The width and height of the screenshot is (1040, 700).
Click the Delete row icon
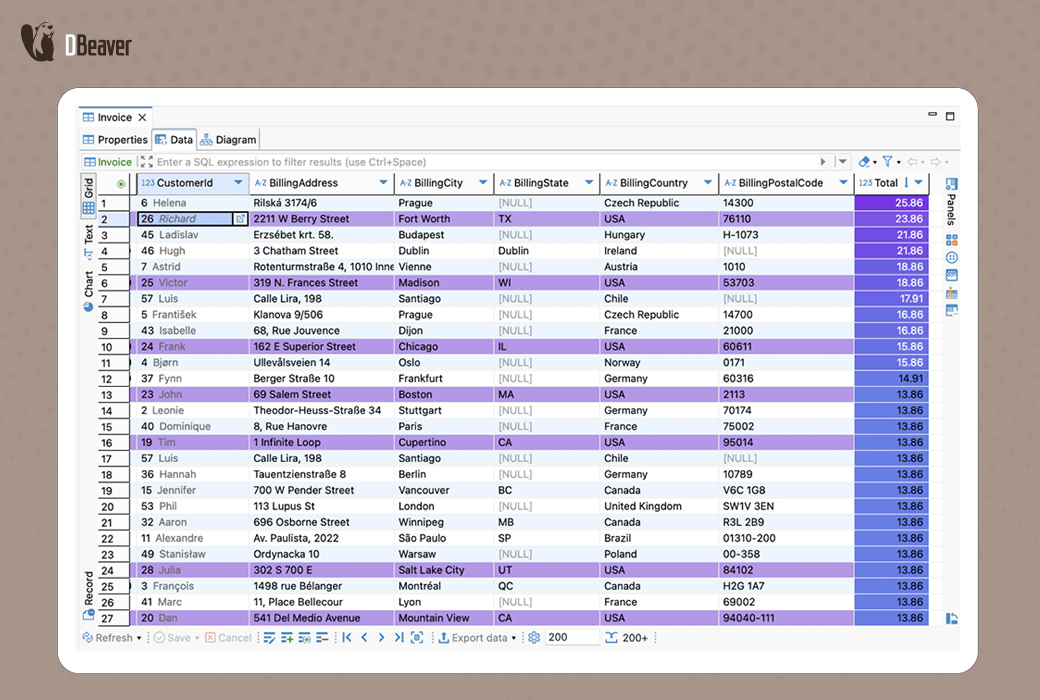coord(321,638)
